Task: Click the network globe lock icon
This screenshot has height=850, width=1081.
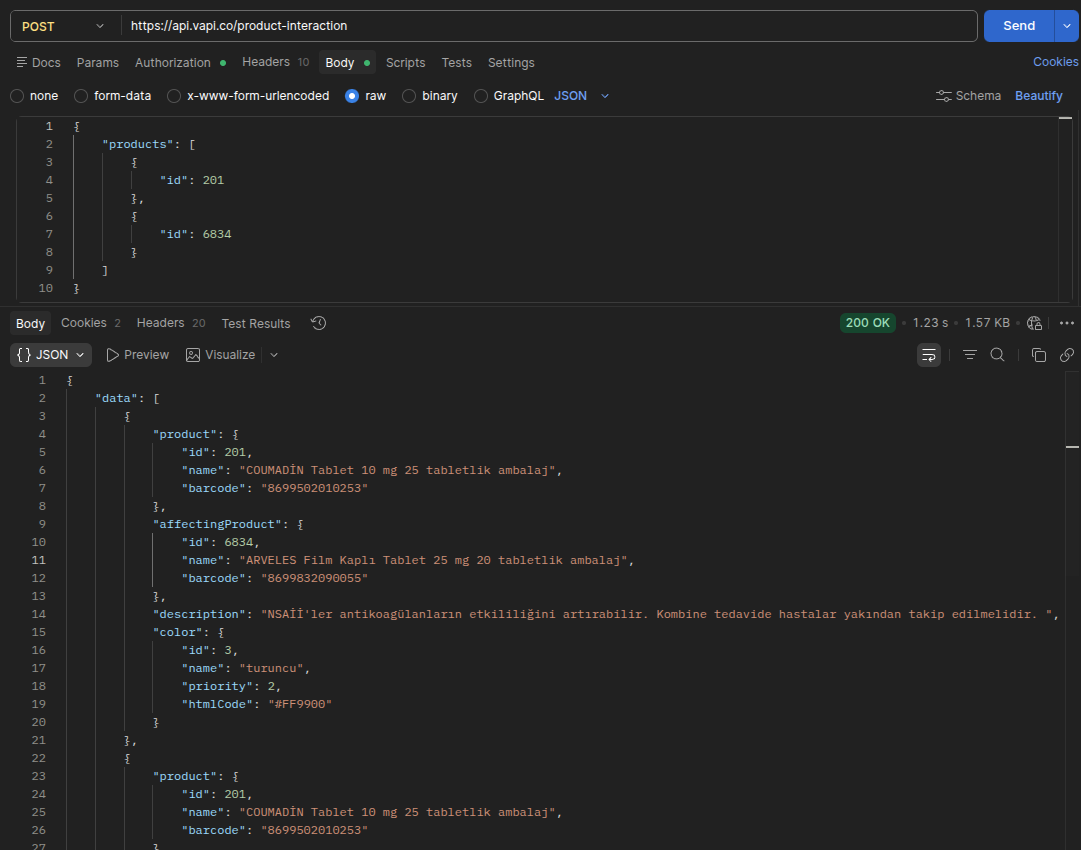Action: click(x=1034, y=323)
